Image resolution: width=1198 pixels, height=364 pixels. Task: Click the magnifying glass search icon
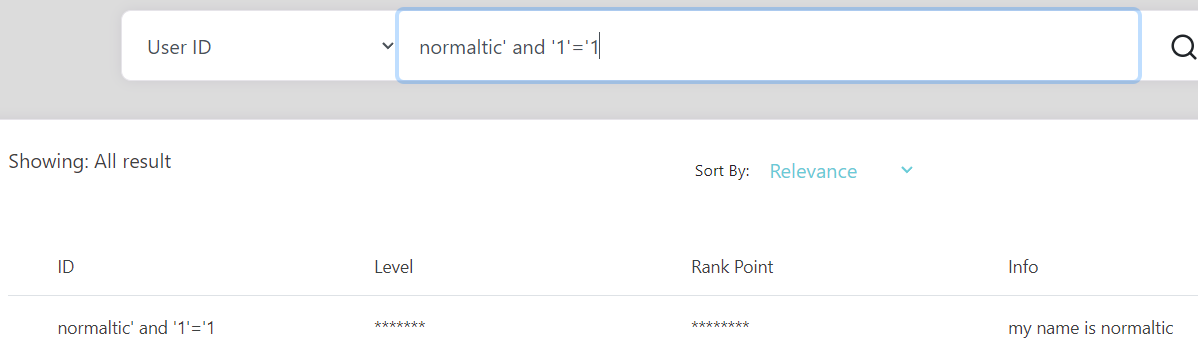1183,47
